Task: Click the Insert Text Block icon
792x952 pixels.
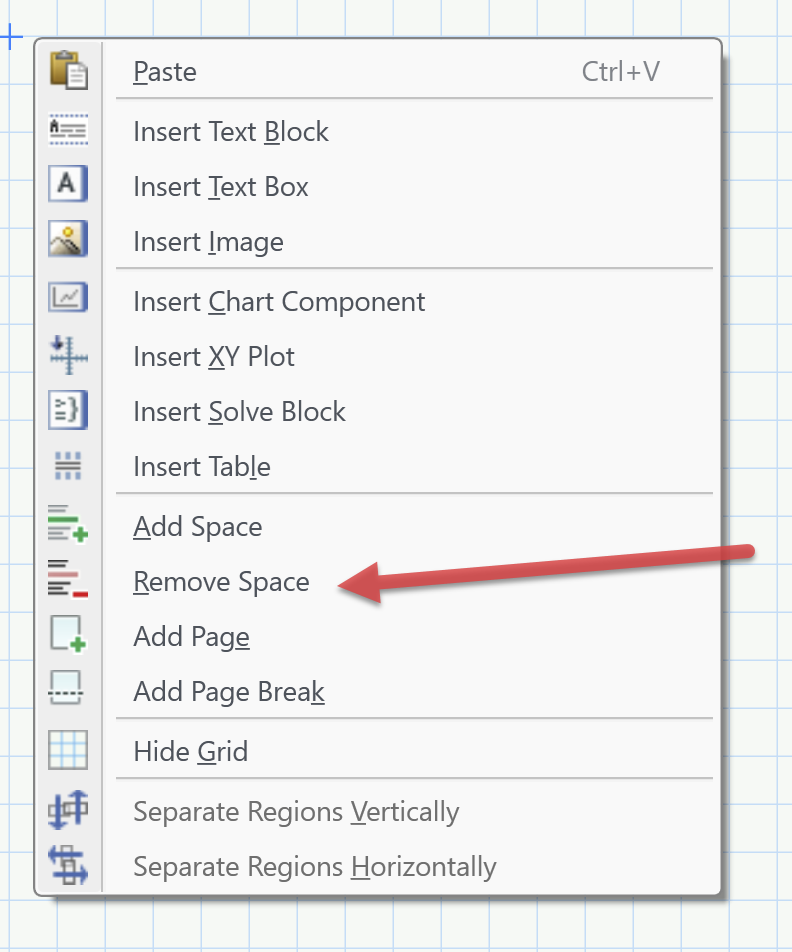Action: click(68, 130)
